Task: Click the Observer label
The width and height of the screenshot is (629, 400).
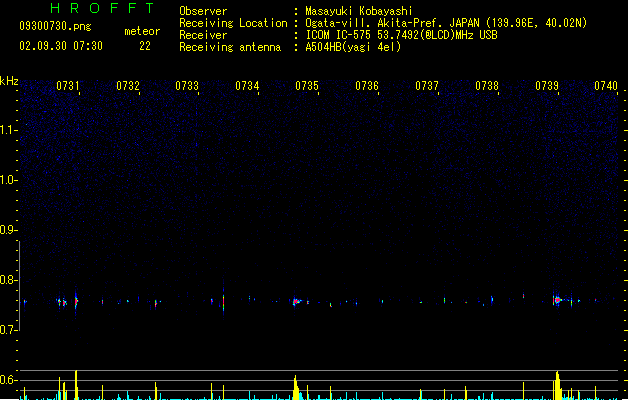Action: click(x=203, y=11)
